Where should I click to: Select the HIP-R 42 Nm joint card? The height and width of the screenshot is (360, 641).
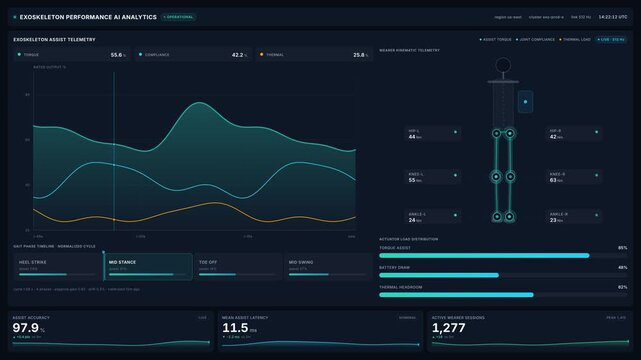[574, 134]
